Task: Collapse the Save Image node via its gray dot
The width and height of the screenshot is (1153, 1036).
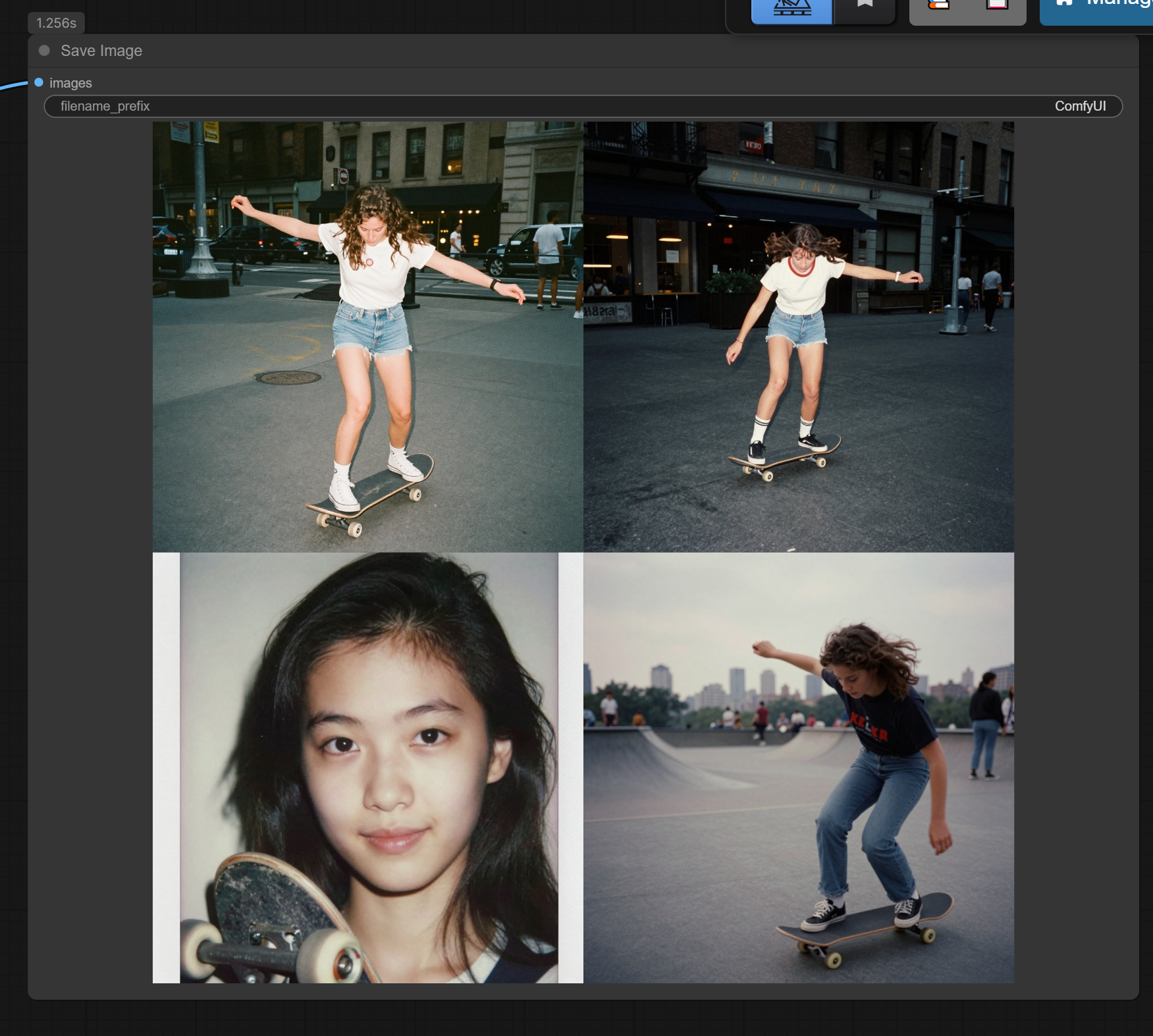Action: [44, 51]
